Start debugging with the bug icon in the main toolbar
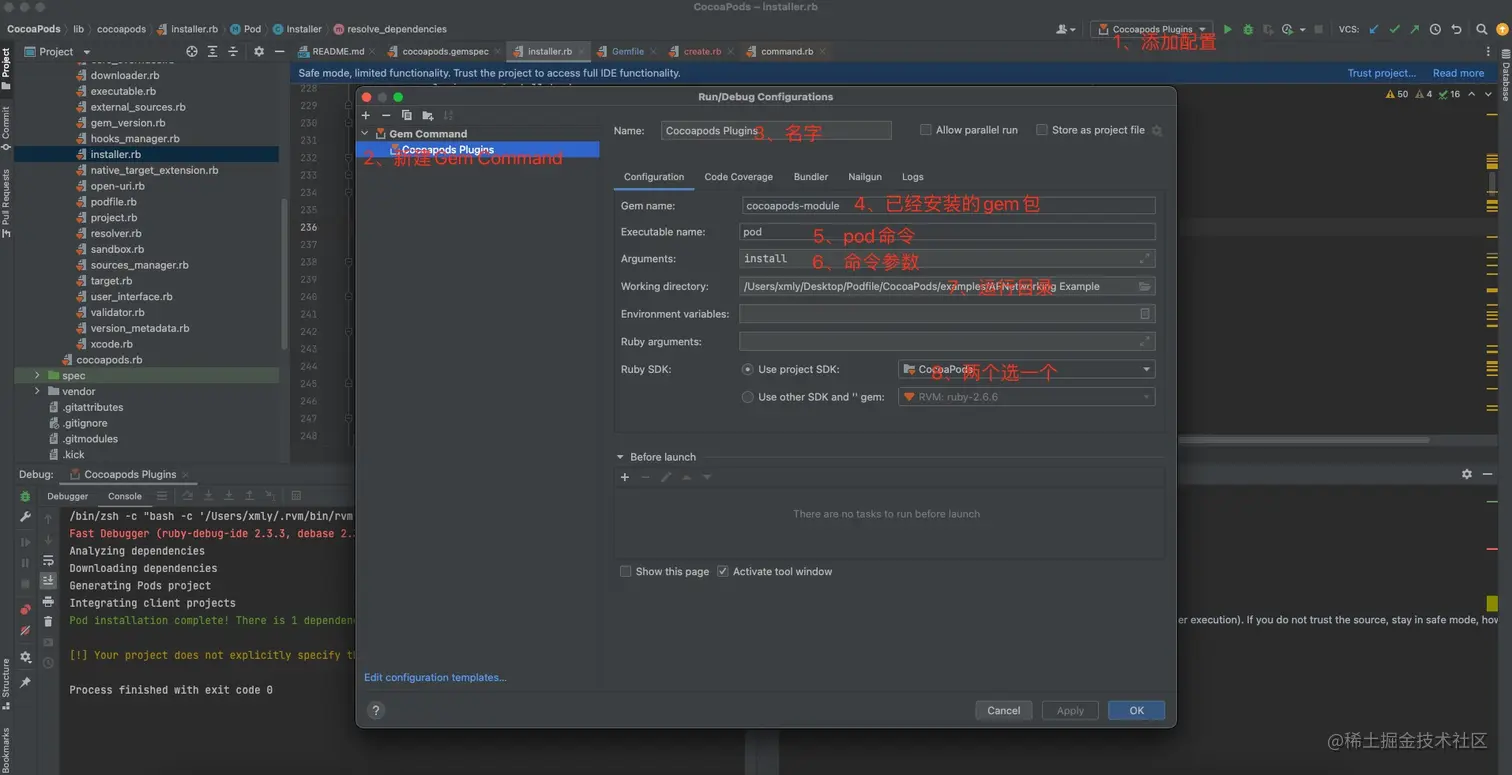Image resolution: width=1512 pixels, height=775 pixels. click(1248, 30)
